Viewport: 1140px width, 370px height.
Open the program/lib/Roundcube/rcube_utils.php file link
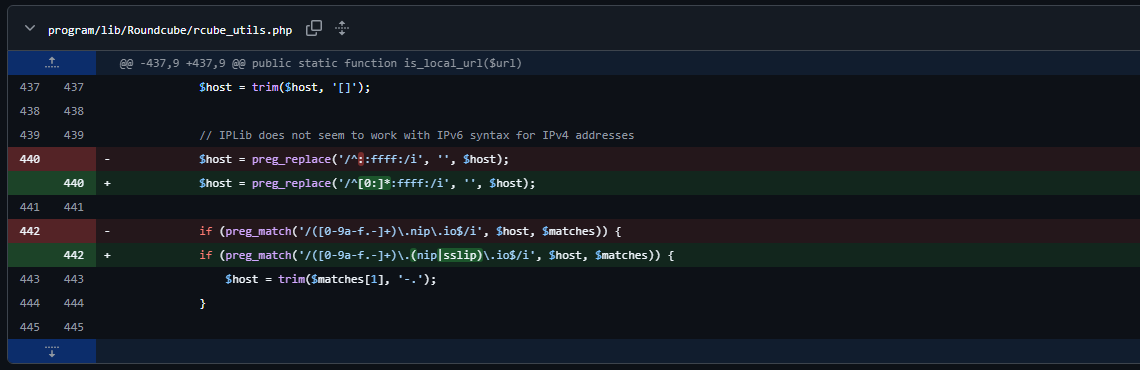click(x=170, y=30)
